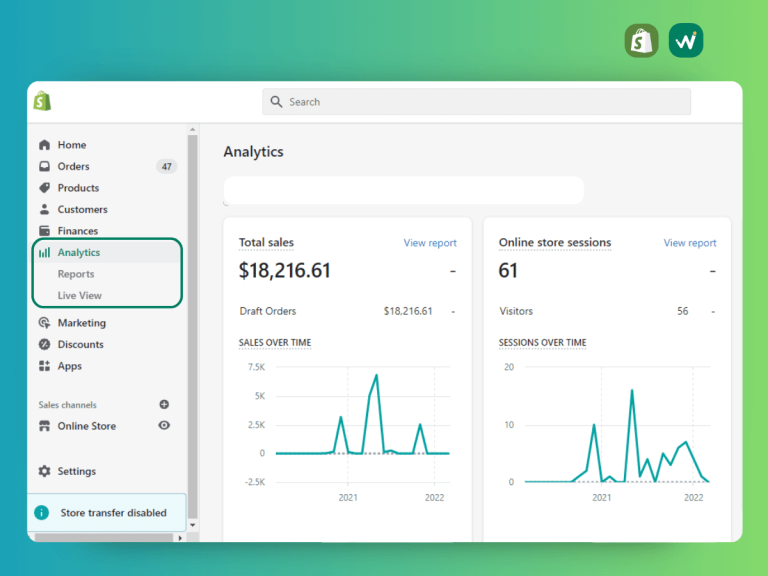The width and height of the screenshot is (768, 576).
Task: Click the Shopify logo in header
Action: click(42, 101)
